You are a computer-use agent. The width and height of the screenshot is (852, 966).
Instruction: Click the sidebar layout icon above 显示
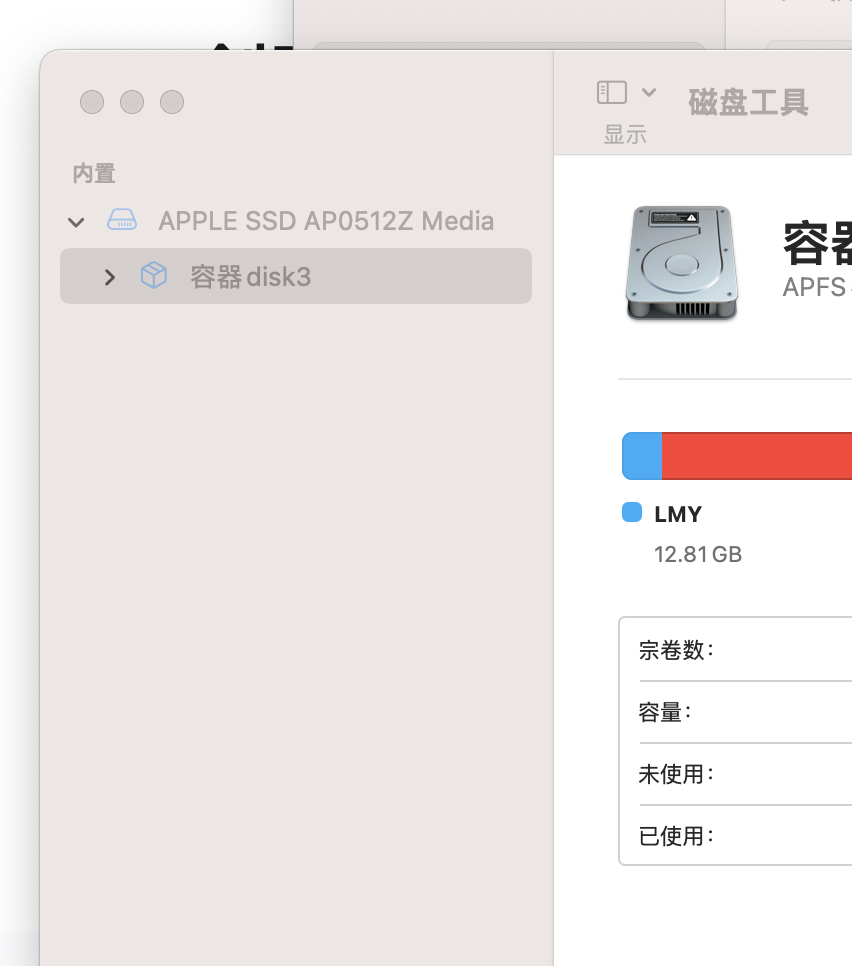tap(611, 92)
